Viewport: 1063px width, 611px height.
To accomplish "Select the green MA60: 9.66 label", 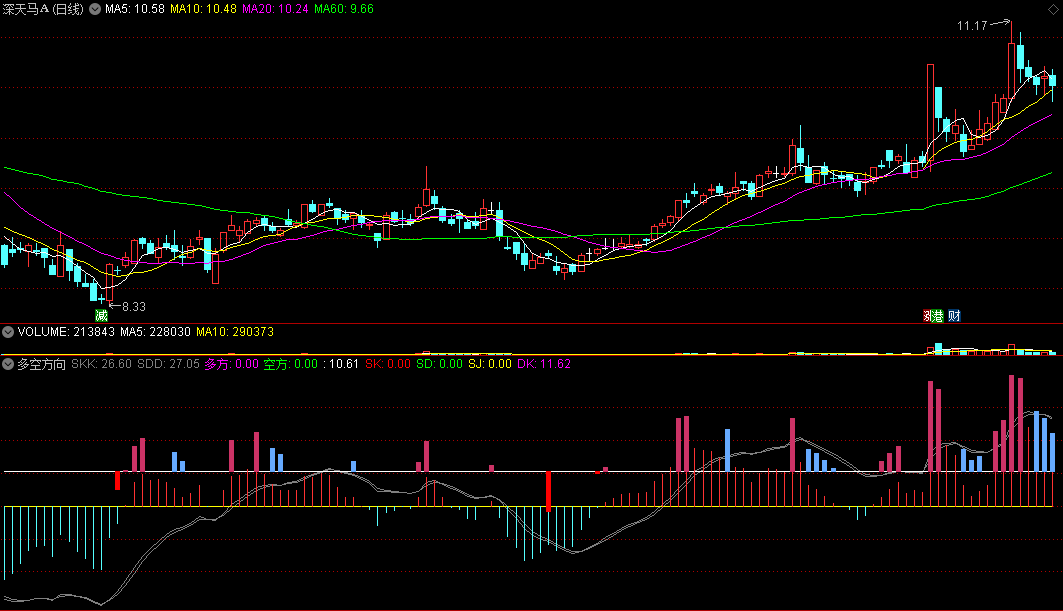I will [x=344, y=9].
